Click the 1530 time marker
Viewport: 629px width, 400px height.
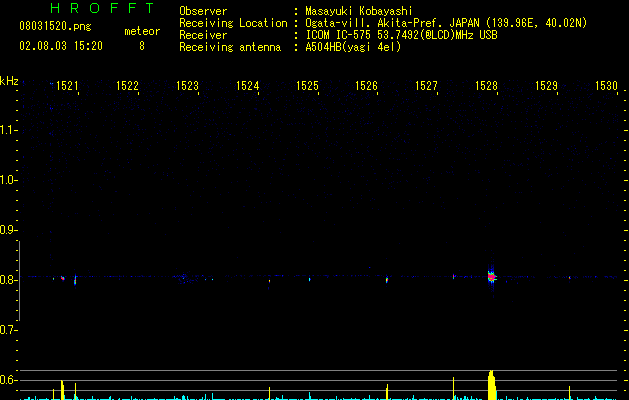(x=606, y=86)
